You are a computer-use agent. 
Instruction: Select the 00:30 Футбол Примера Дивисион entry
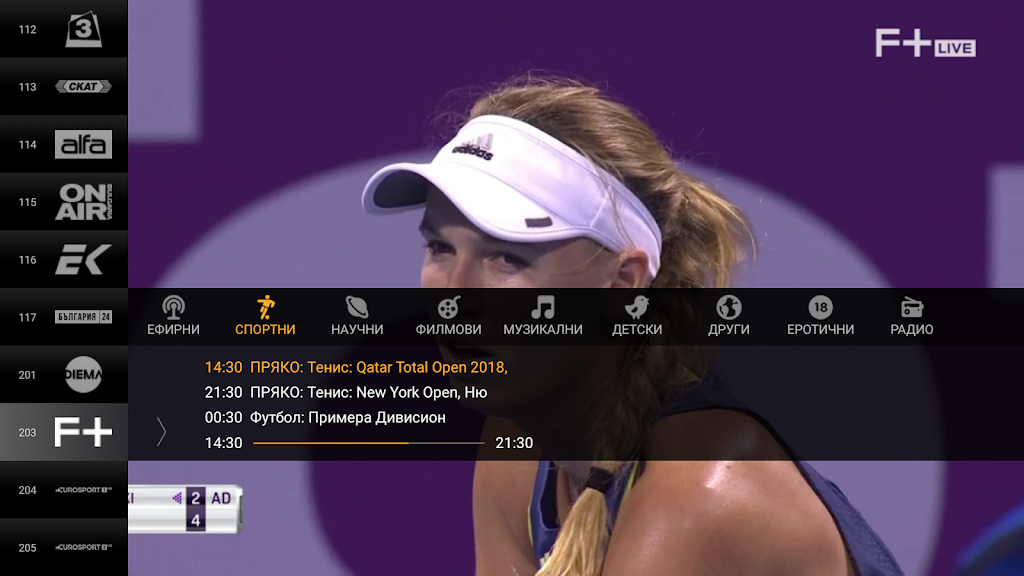[x=325, y=417]
